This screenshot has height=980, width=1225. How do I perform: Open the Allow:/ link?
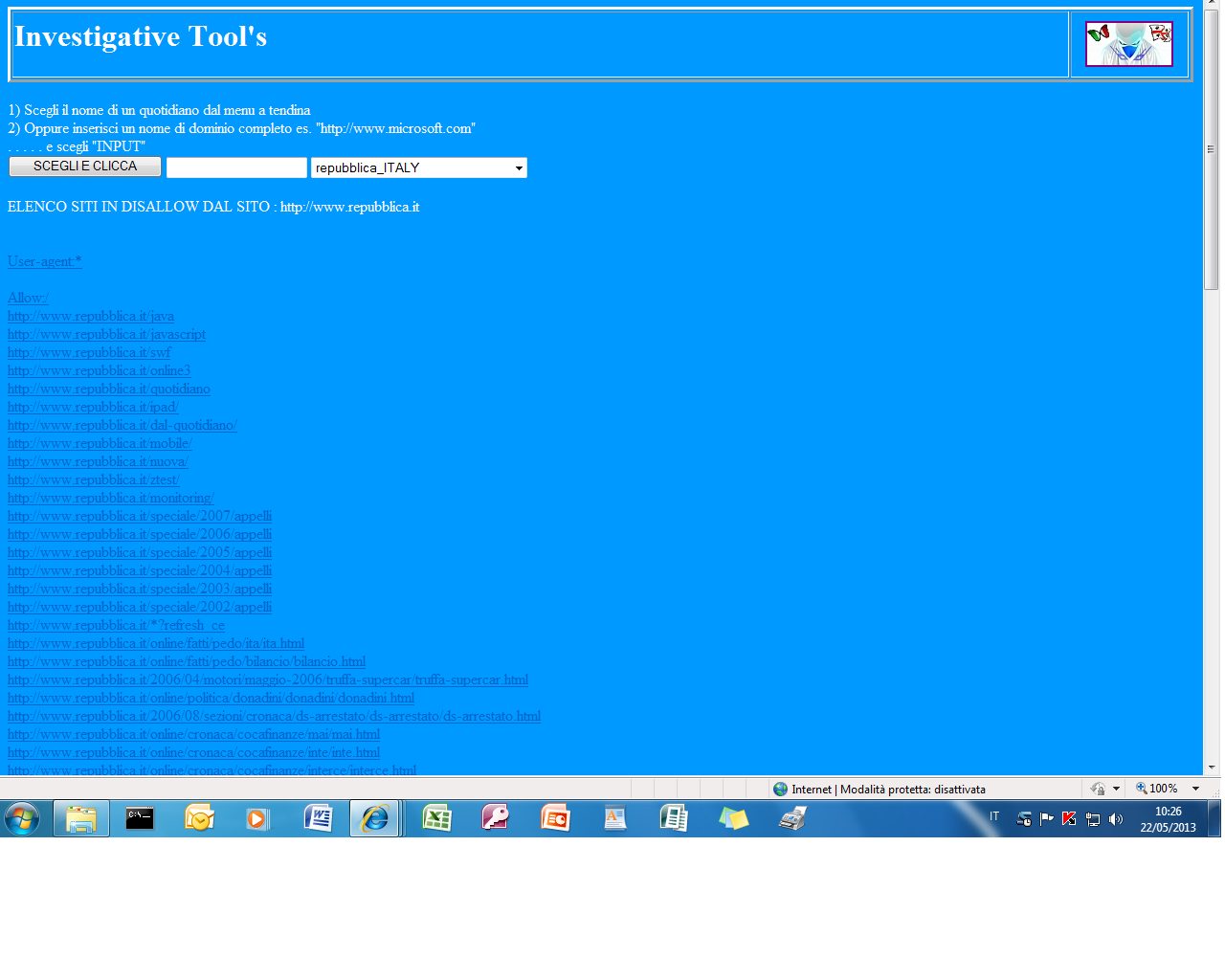pyautogui.click(x=29, y=298)
